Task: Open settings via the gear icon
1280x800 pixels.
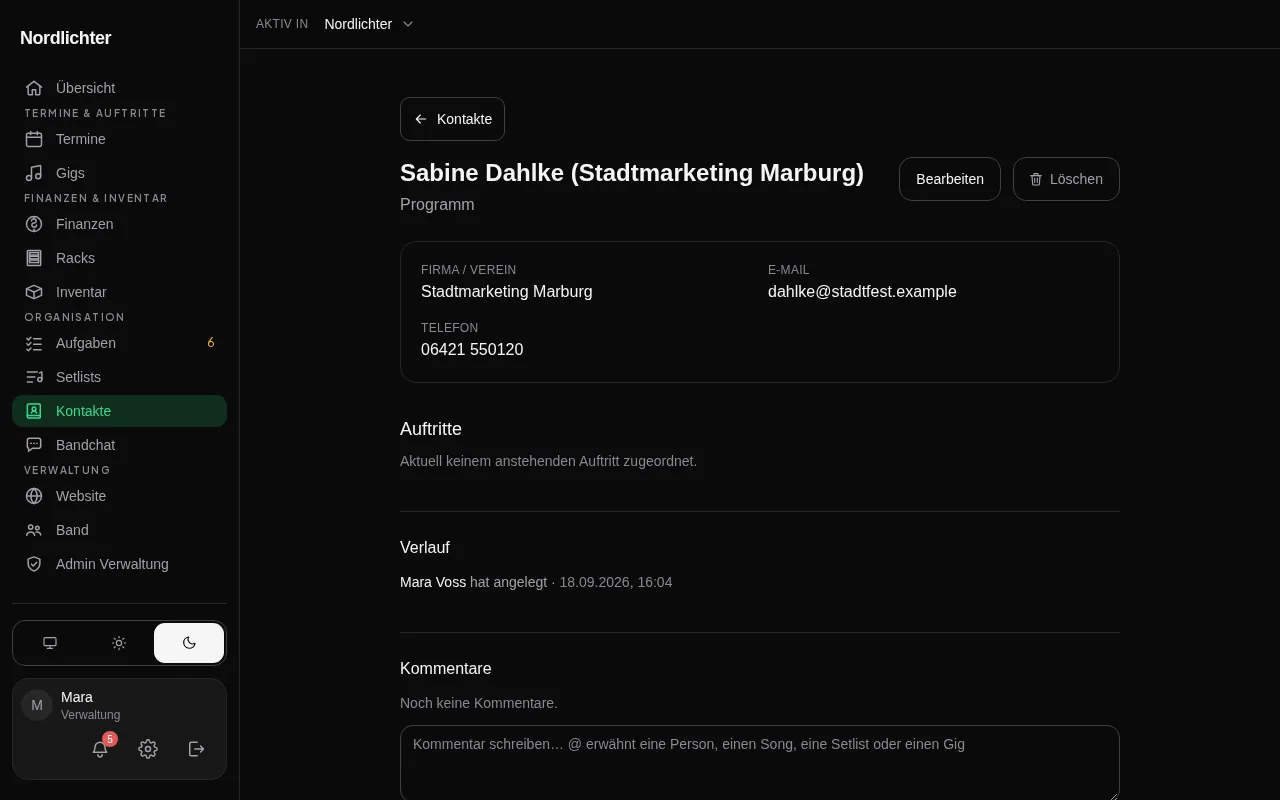Action: tap(148, 749)
